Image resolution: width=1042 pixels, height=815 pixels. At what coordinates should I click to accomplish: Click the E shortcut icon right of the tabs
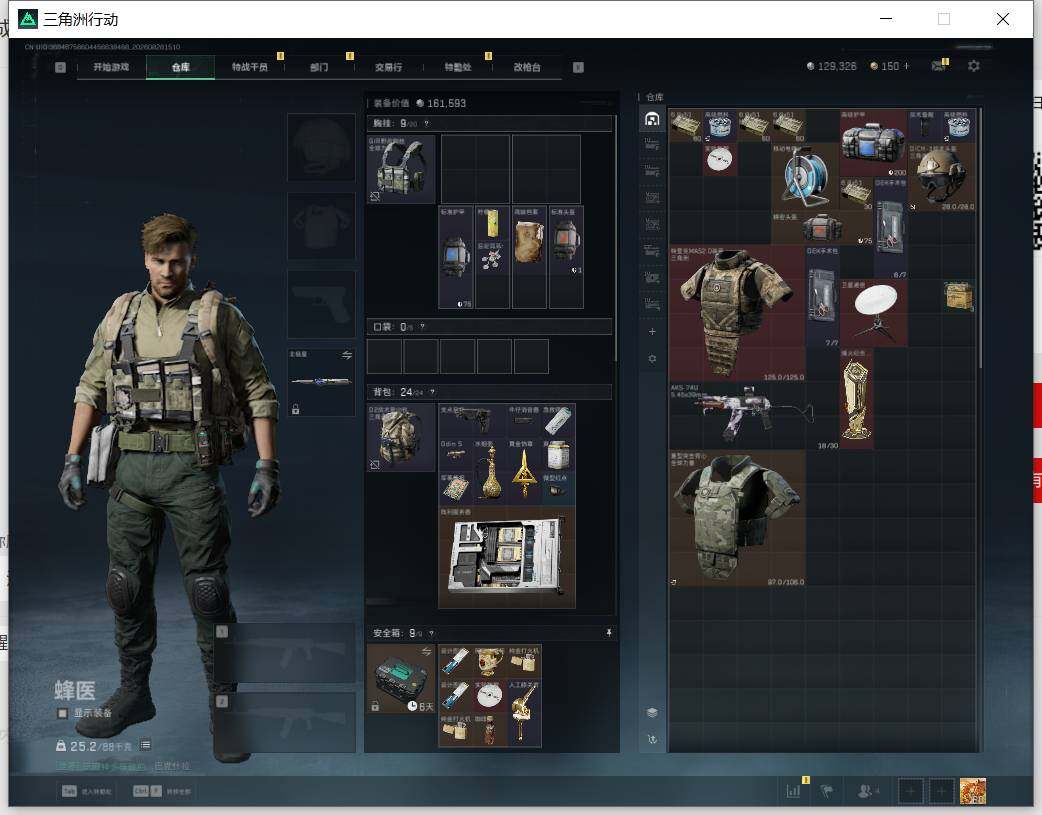tap(578, 67)
